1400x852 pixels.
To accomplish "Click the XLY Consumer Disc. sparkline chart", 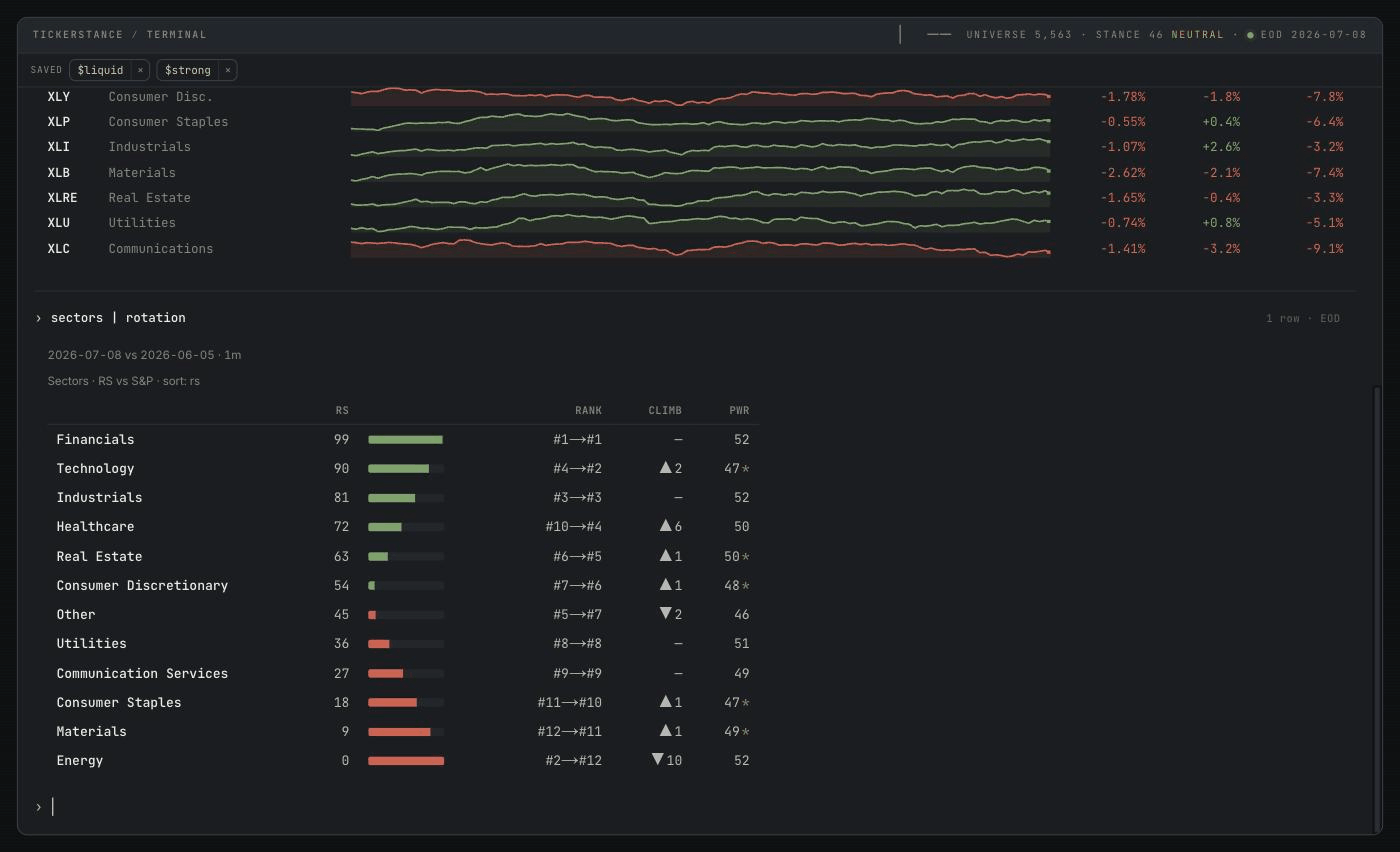I will 700,97.
